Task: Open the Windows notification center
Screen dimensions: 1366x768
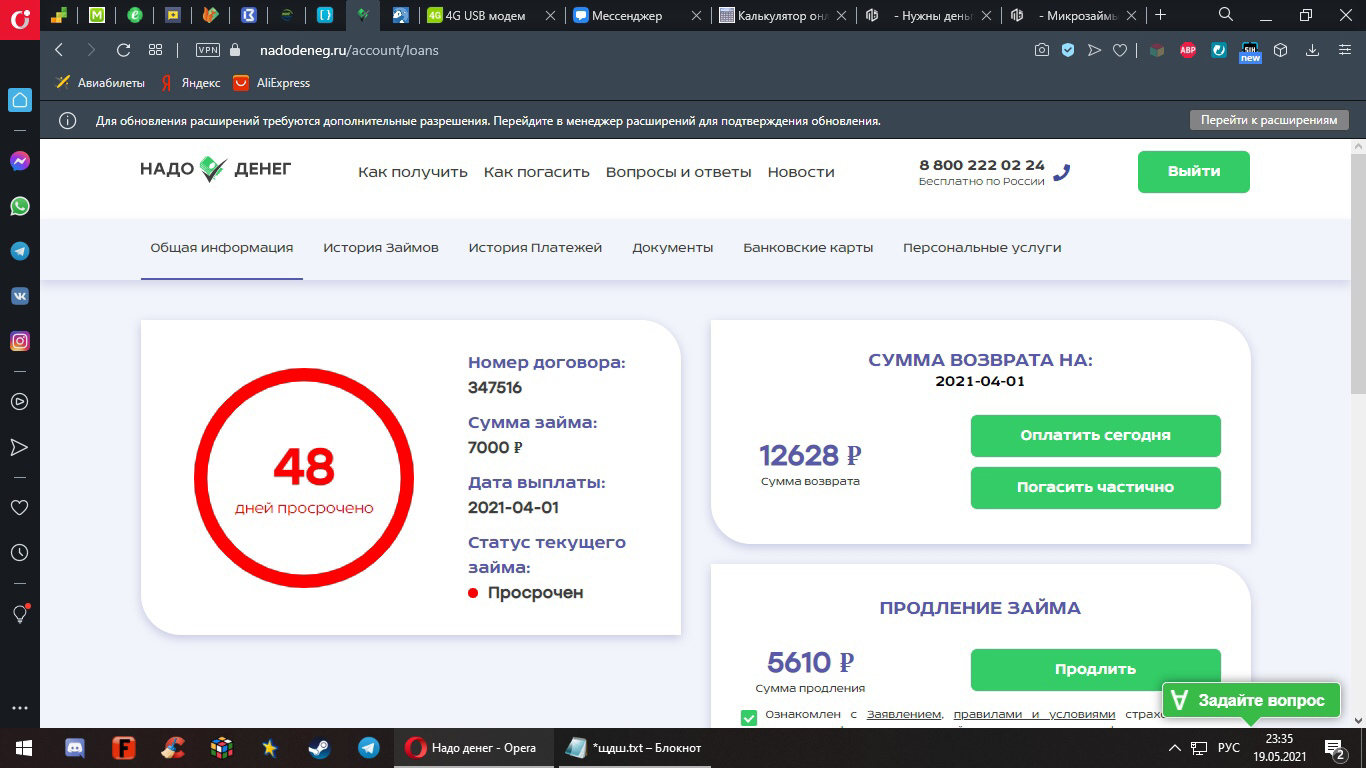Action: [x=1335, y=748]
